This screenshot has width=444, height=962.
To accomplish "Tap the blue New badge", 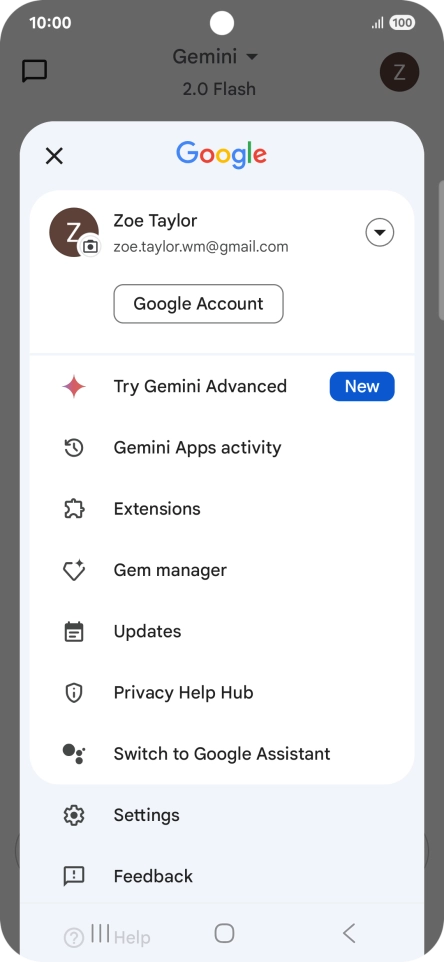I will coord(362,387).
